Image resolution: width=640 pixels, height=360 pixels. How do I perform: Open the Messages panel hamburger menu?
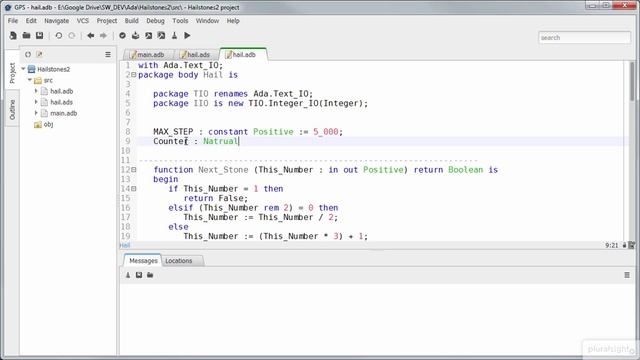click(627, 275)
